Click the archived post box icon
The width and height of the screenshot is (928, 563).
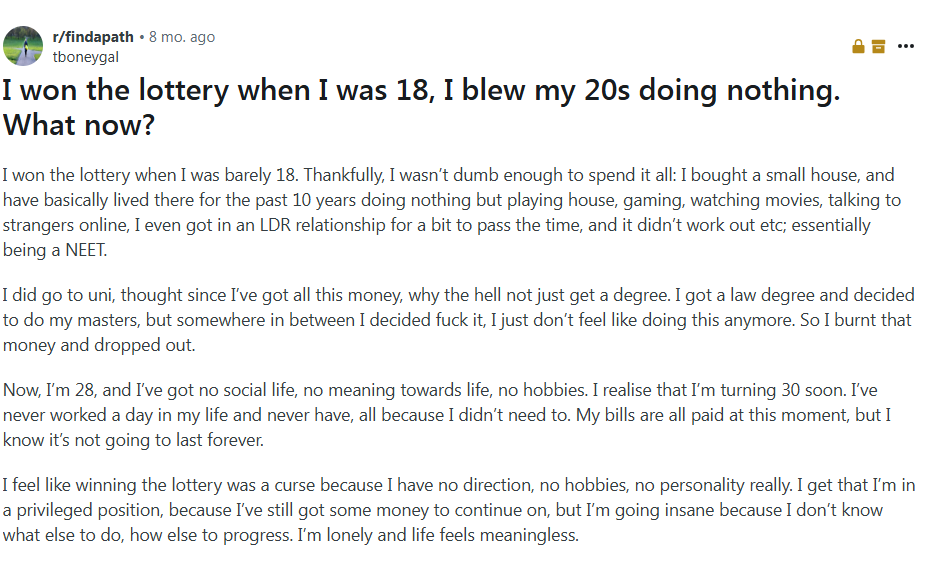pos(878,46)
